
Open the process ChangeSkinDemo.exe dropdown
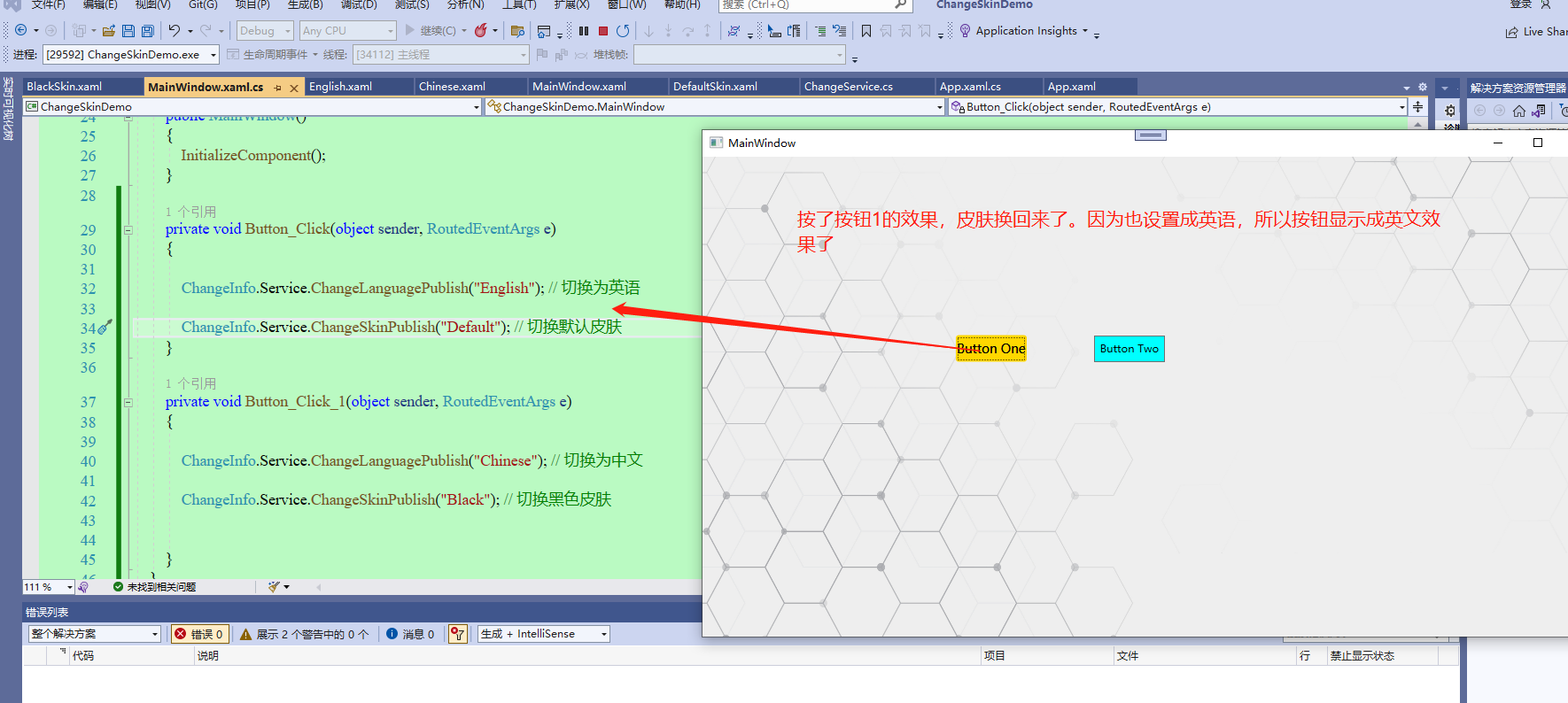click(x=131, y=55)
